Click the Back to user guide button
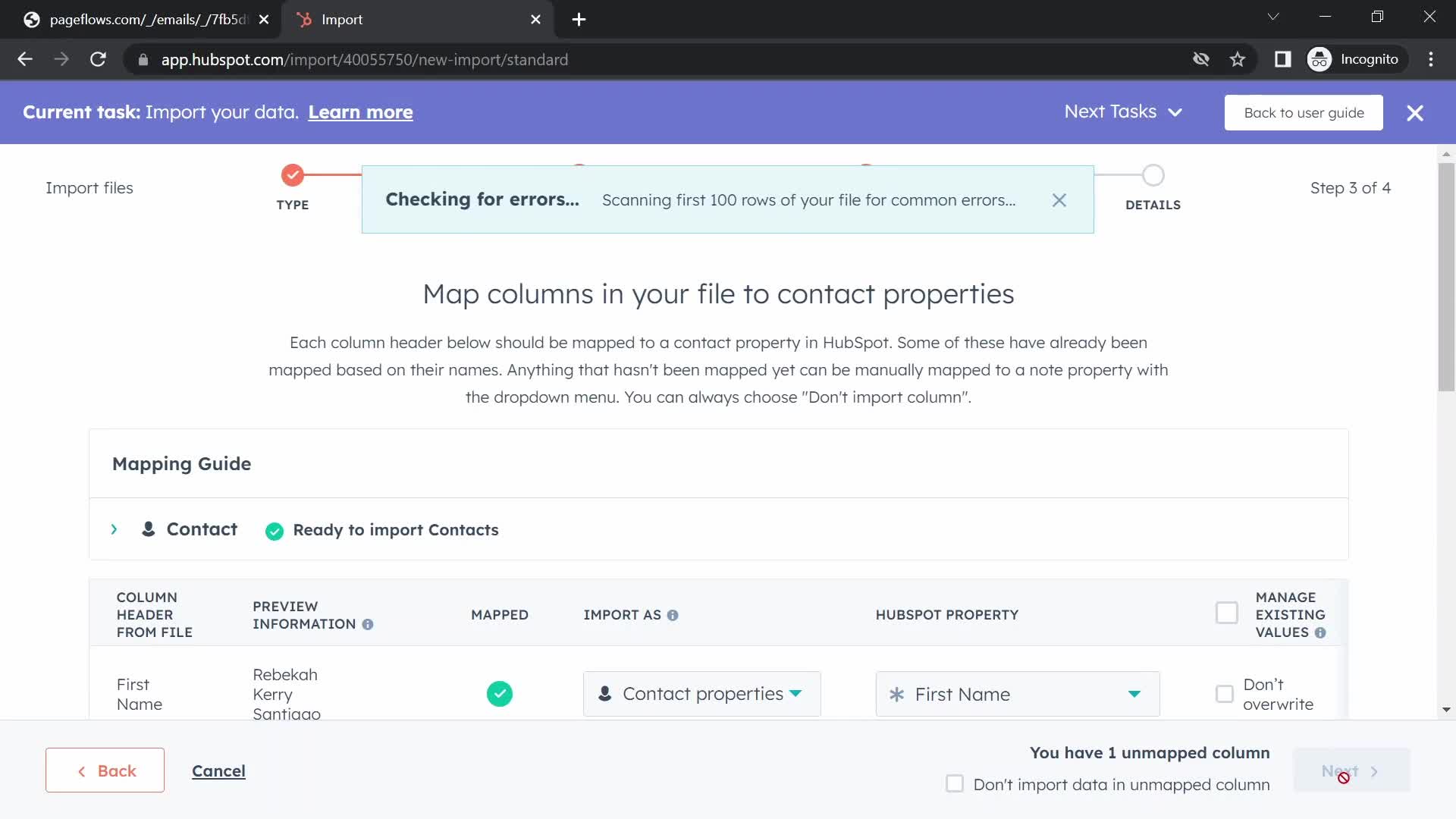The width and height of the screenshot is (1456, 819). pyautogui.click(x=1304, y=112)
